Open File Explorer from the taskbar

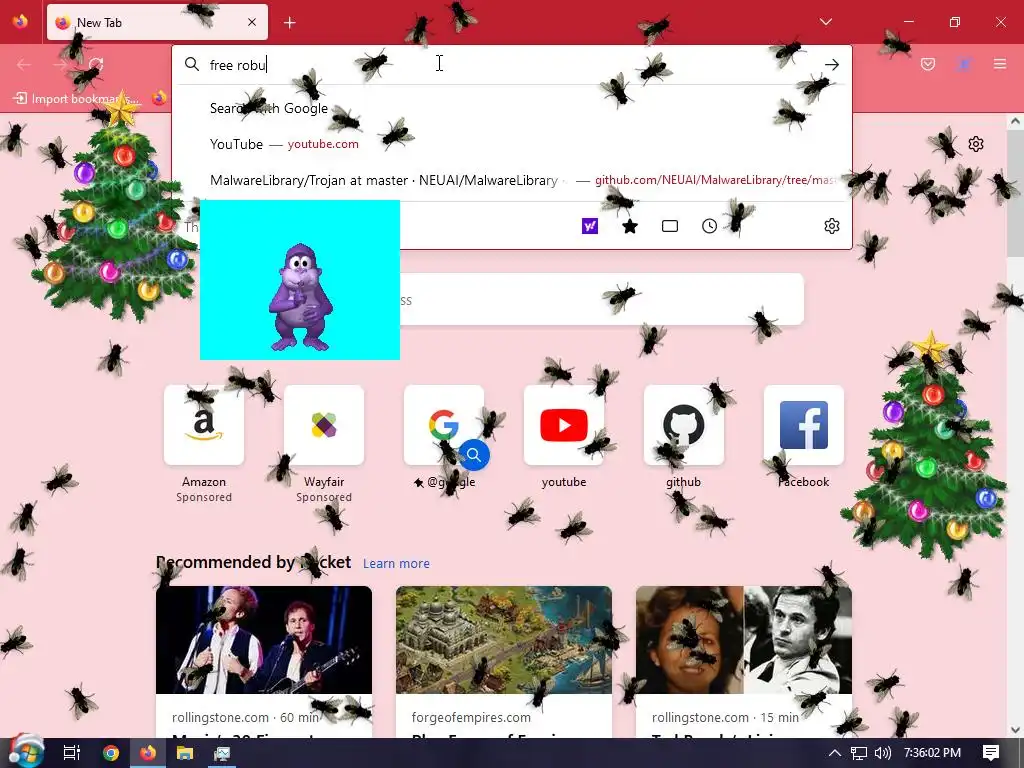pos(185,753)
